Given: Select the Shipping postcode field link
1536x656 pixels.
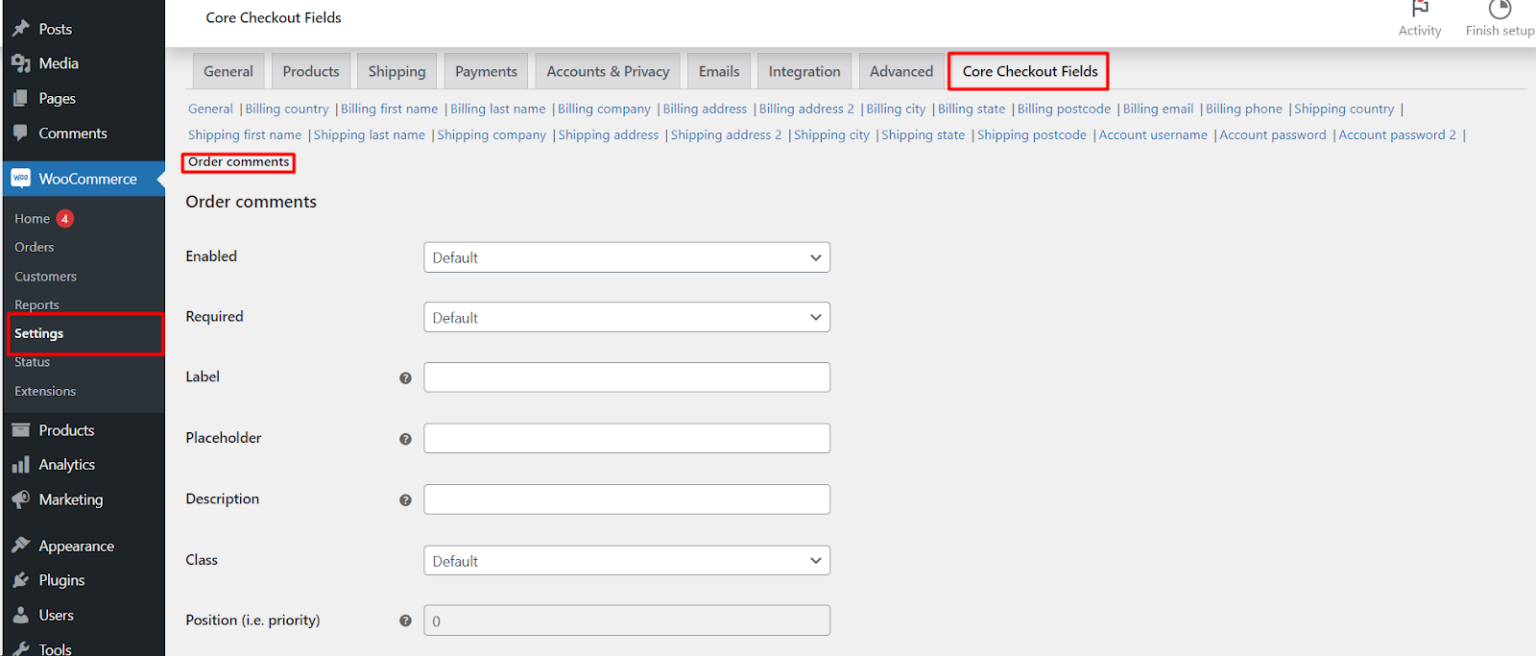Looking at the screenshot, I should (1031, 134).
